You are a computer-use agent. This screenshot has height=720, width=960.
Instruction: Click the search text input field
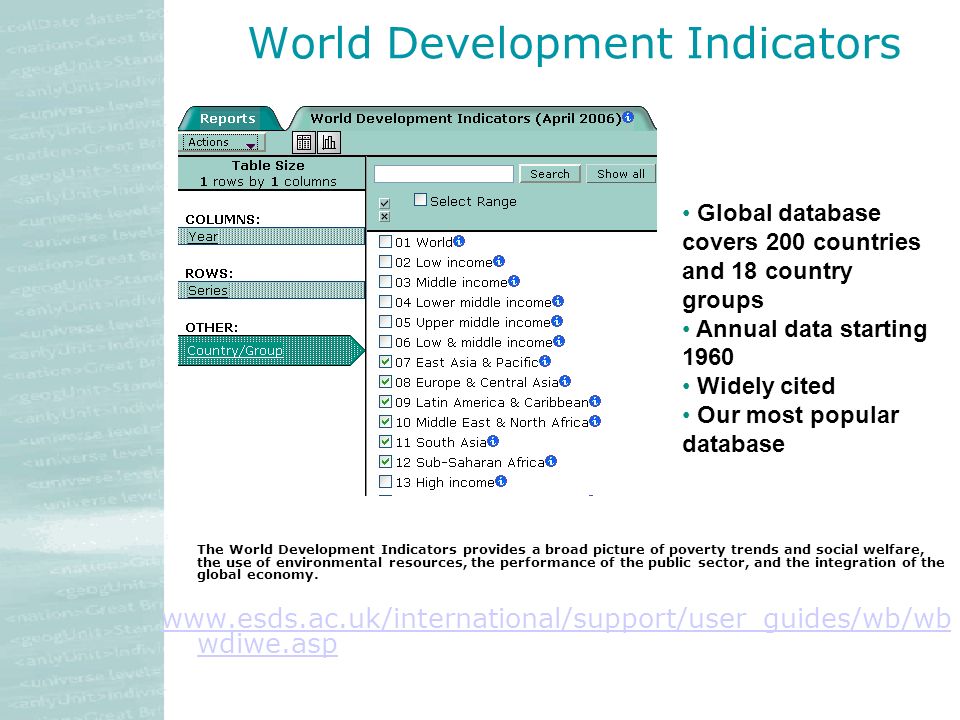click(x=444, y=174)
